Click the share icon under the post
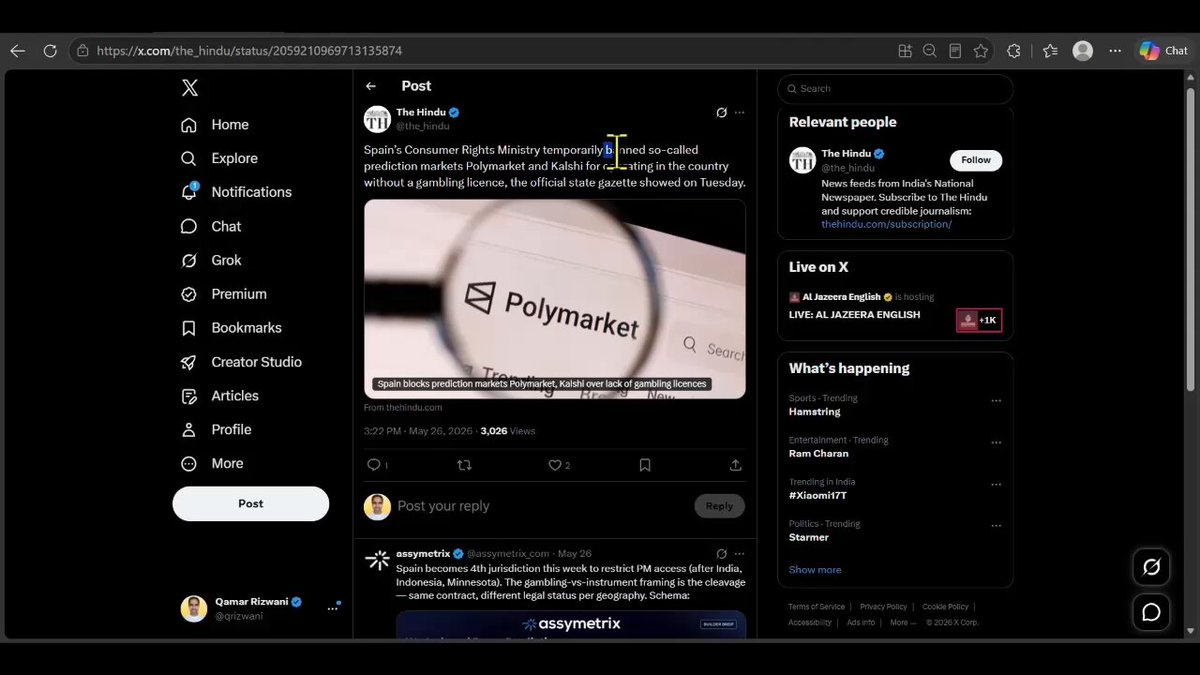This screenshot has height=675, width=1200. [735, 465]
